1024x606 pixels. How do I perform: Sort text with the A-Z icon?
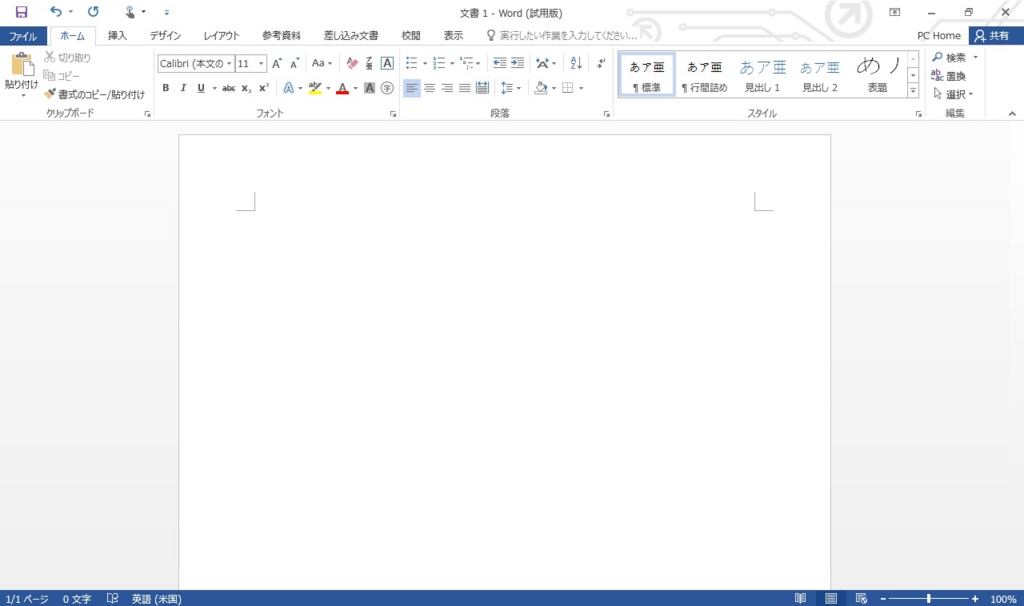(x=576, y=63)
